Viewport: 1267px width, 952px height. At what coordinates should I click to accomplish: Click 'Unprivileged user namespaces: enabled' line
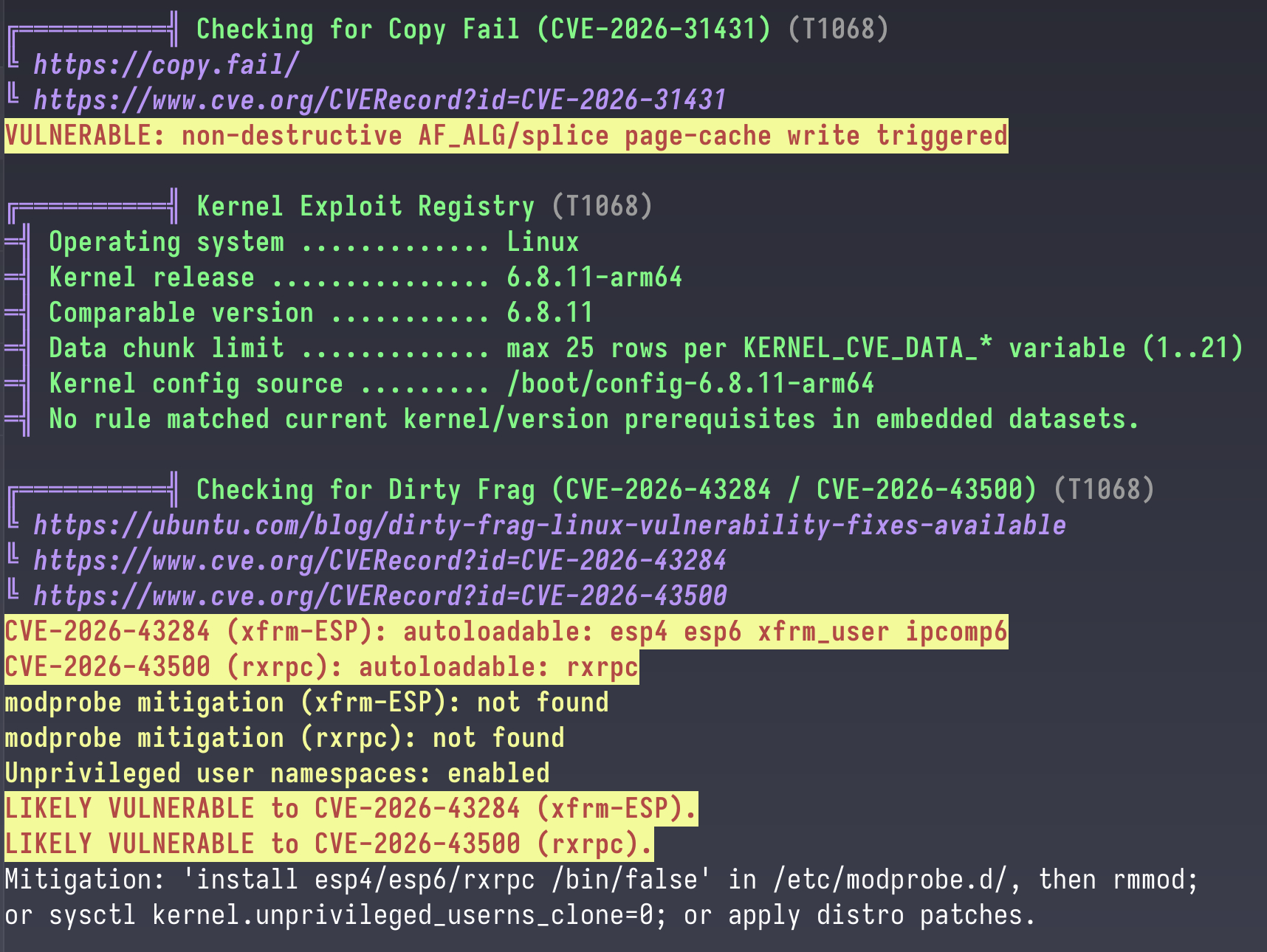278,773
